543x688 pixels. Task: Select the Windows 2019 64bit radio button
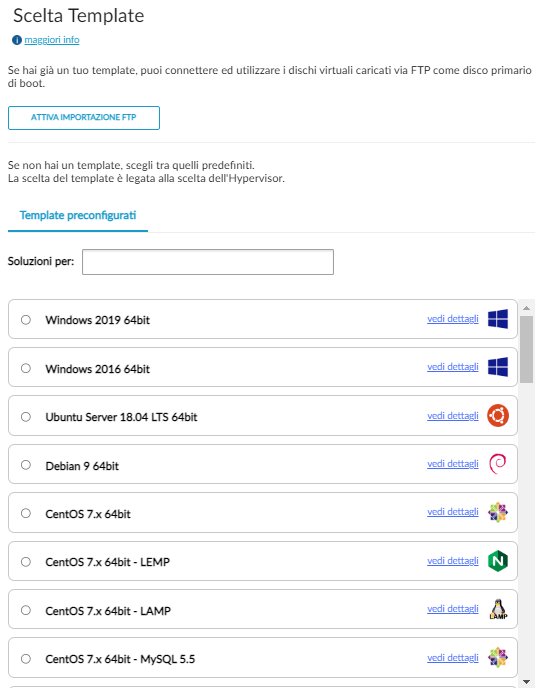coord(26,319)
